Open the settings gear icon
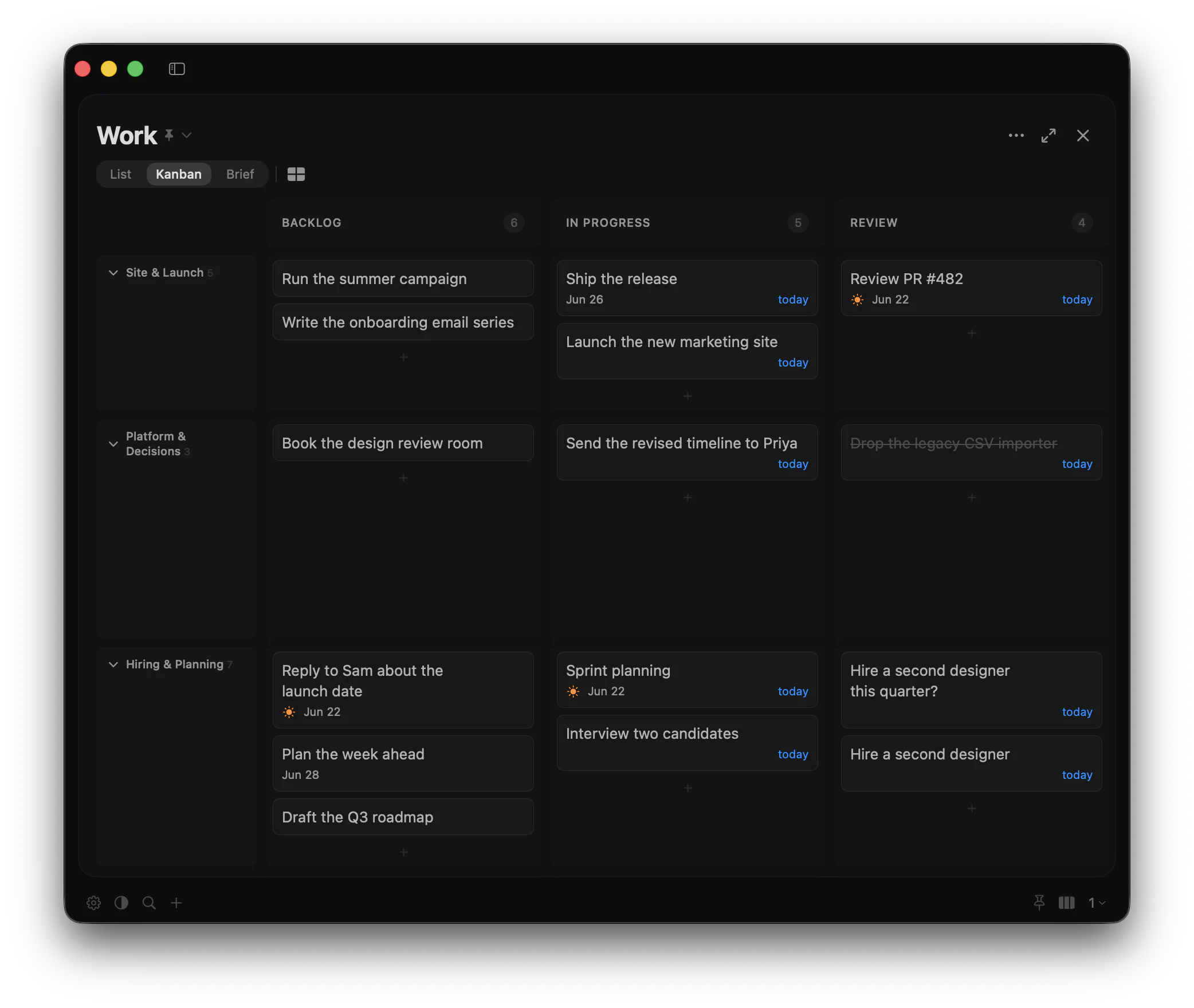The height and width of the screenshot is (1008, 1194). tap(93, 903)
